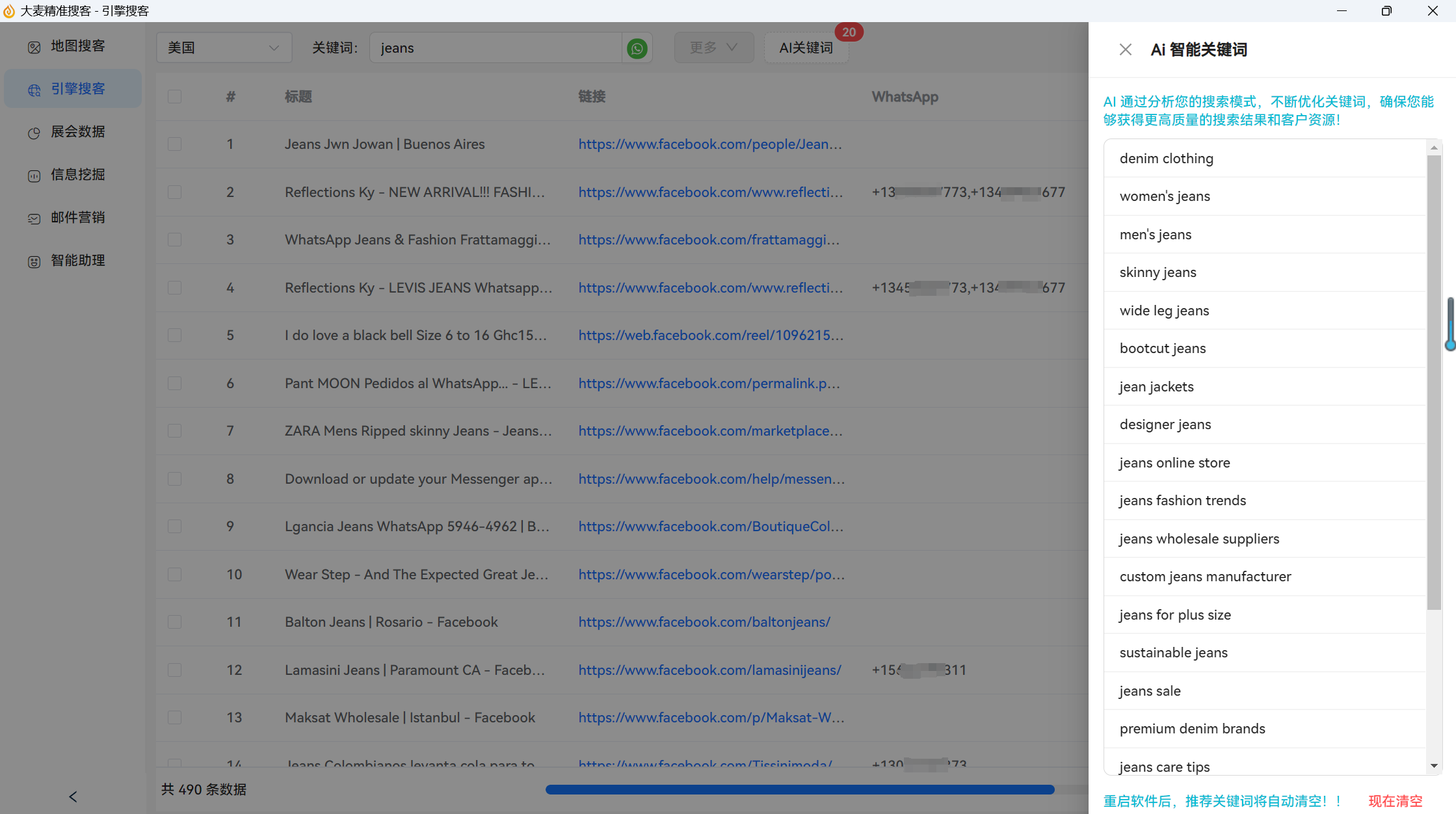The width and height of the screenshot is (1456, 814).
Task: Select the 'jeans care tips' keyword
Action: (x=1265, y=762)
